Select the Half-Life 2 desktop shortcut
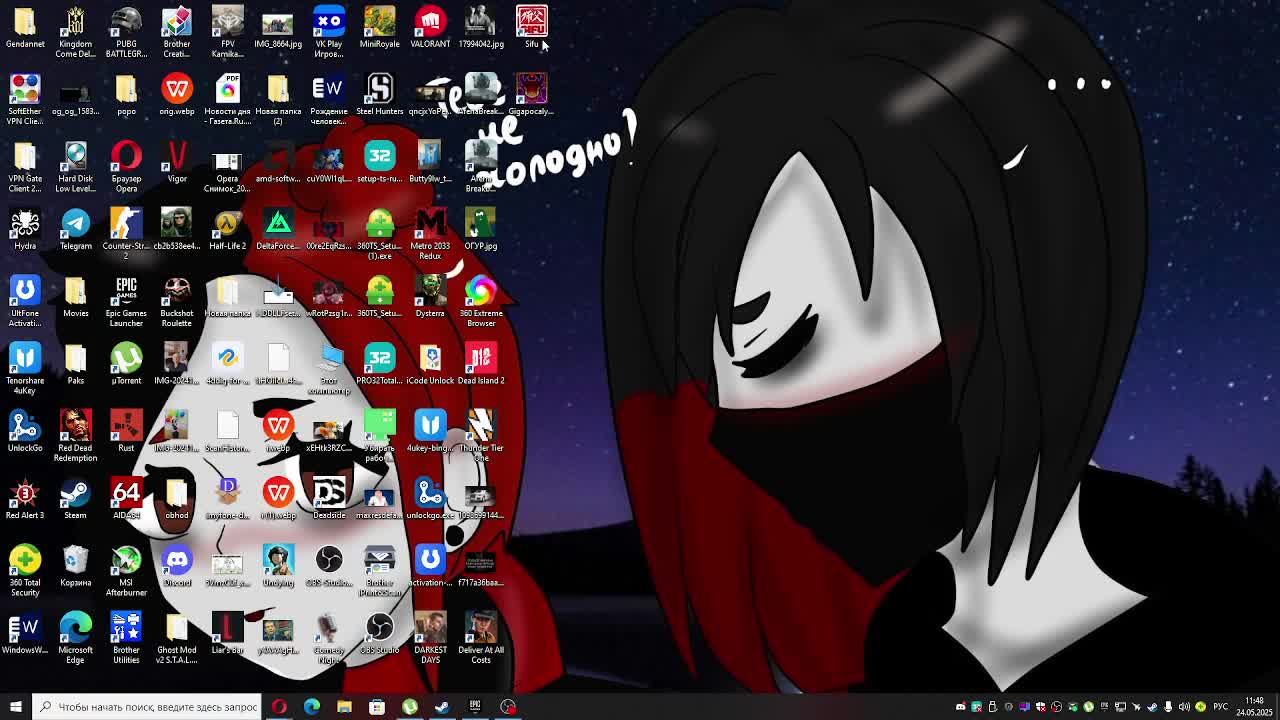Screen dimensions: 1280x720 click(227, 230)
